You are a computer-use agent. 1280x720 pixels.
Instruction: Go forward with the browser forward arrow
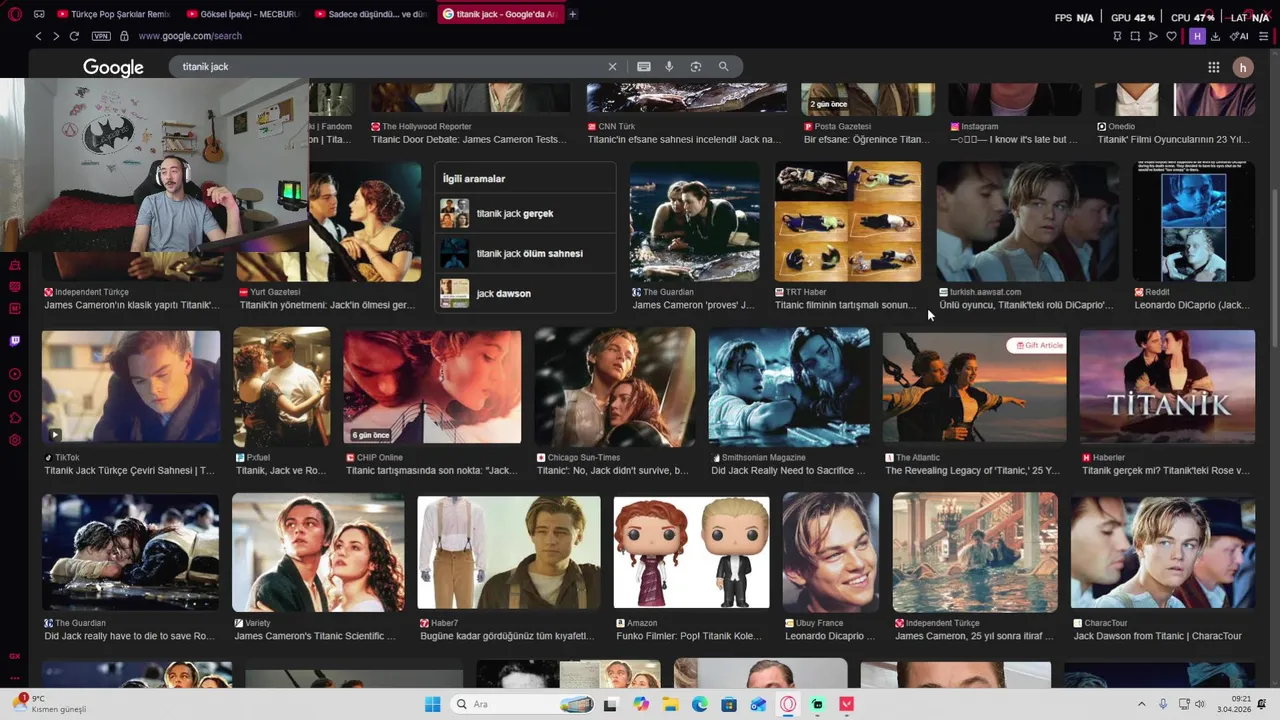[56, 36]
